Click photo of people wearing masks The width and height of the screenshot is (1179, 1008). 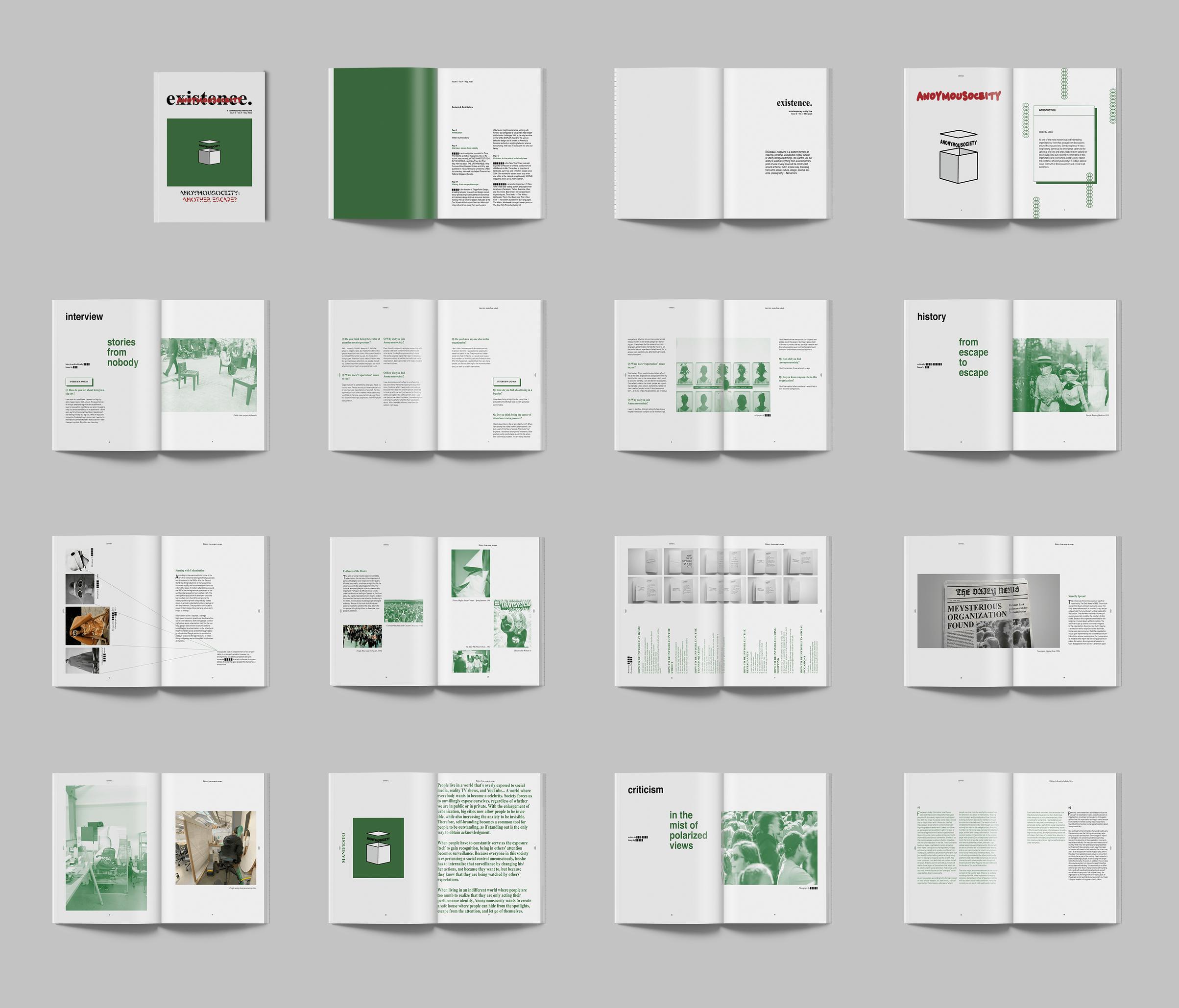tap(1060, 375)
